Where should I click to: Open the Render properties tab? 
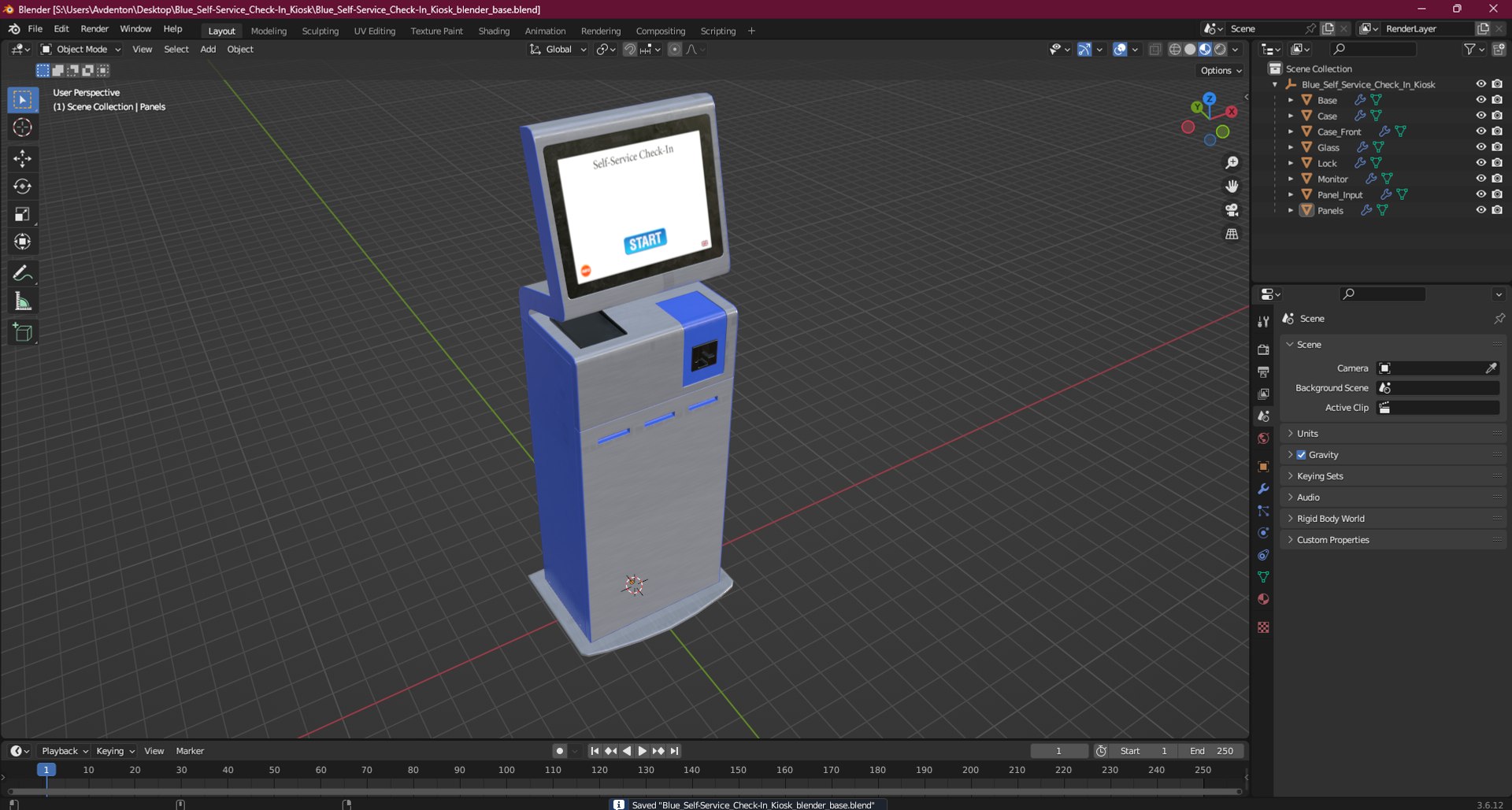pyautogui.click(x=1263, y=350)
